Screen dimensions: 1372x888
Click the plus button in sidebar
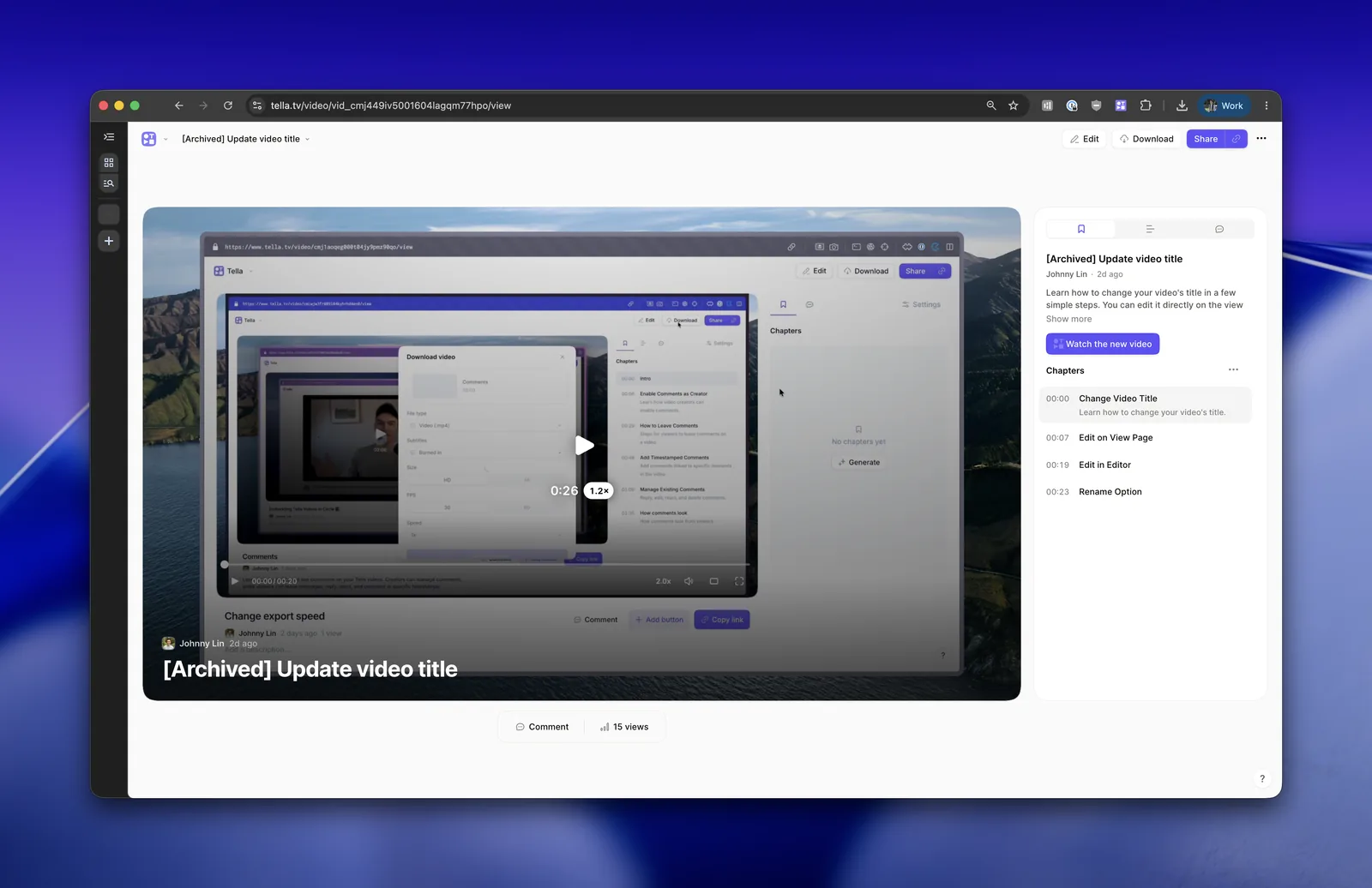pyautogui.click(x=109, y=241)
